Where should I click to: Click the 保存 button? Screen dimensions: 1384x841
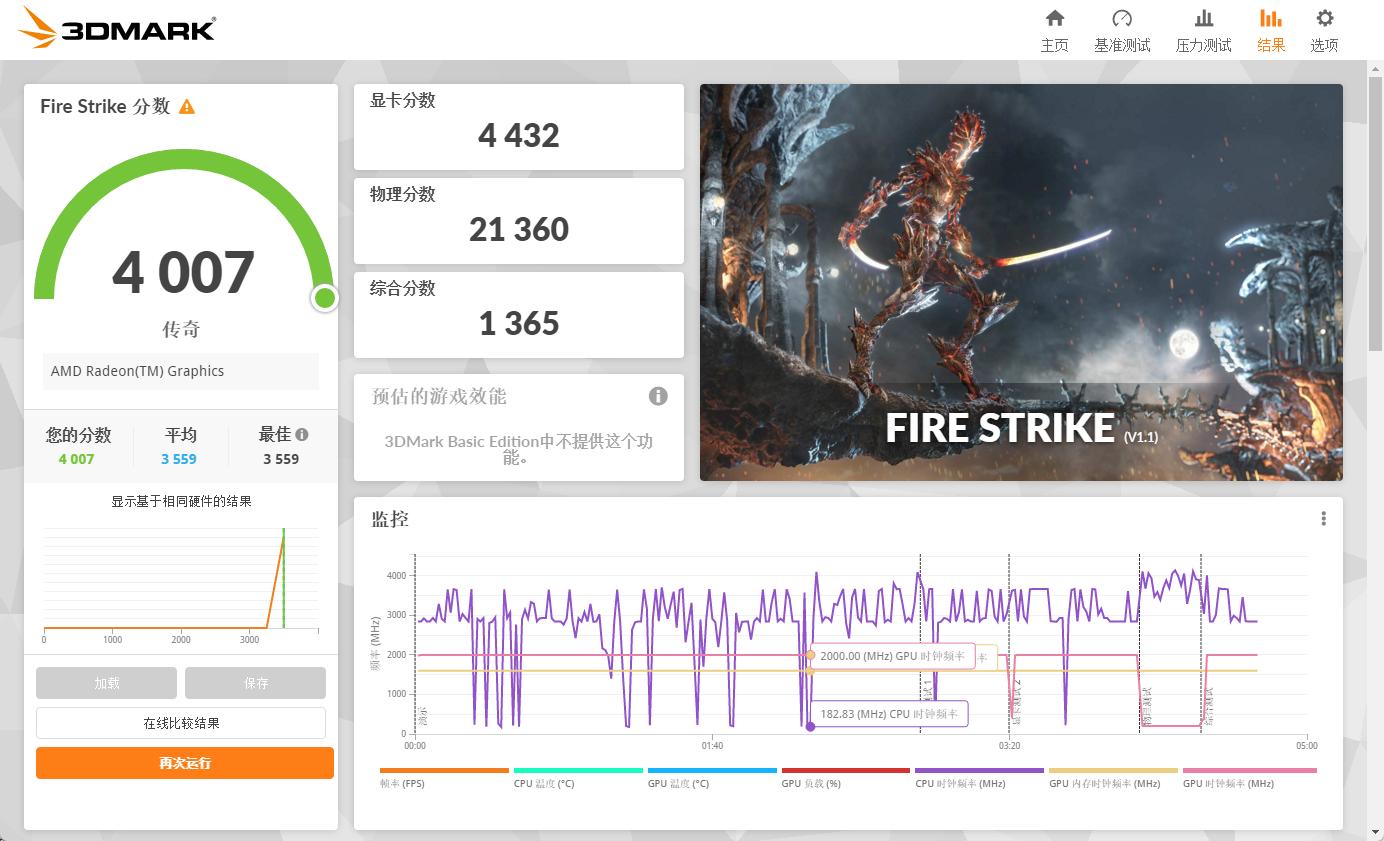point(255,683)
